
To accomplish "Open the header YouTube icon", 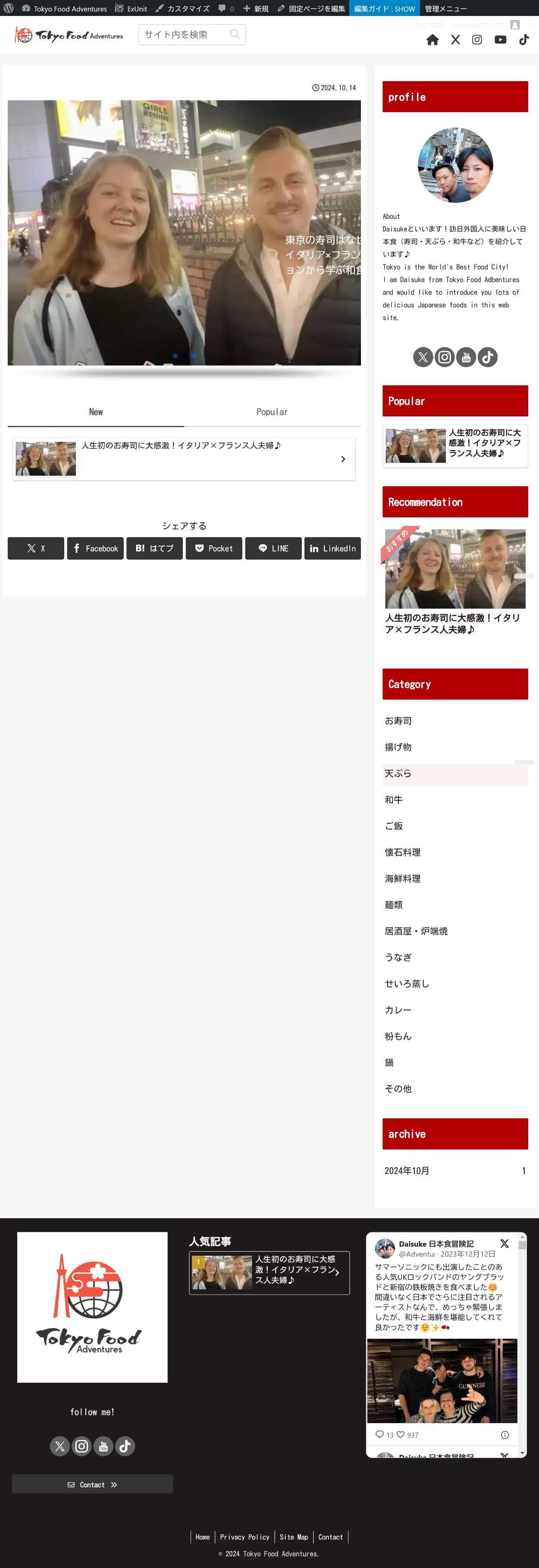I will click(500, 40).
